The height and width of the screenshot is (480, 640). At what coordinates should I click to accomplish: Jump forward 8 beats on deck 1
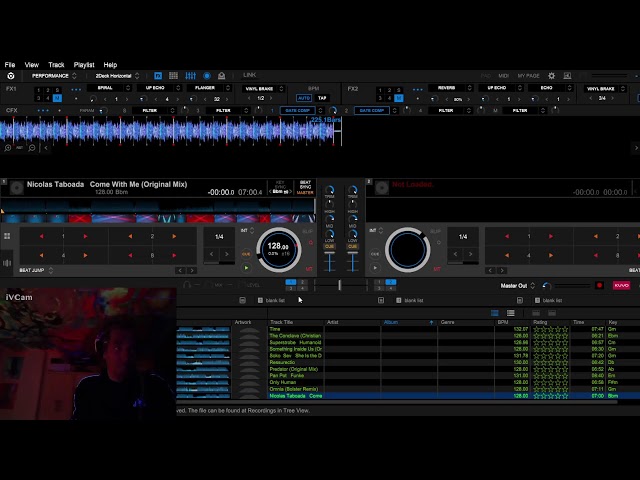[x=174, y=256]
